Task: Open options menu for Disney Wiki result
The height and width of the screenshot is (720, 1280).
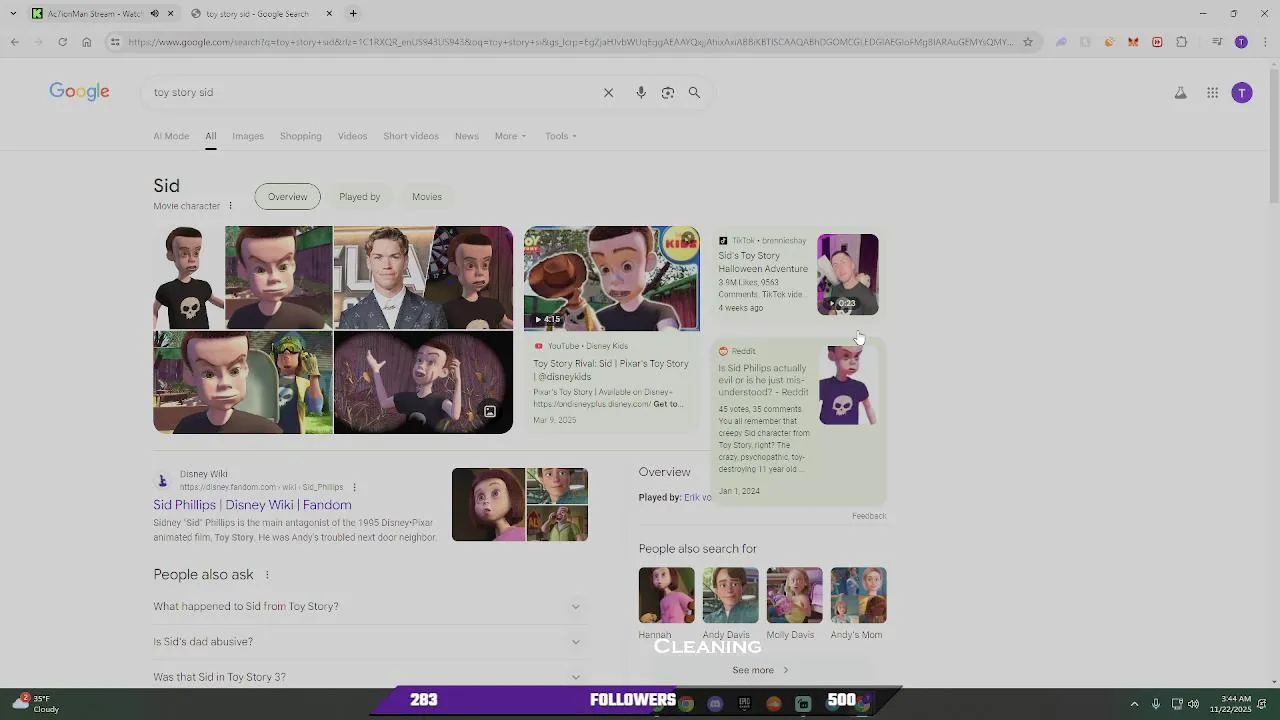Action: [x=354, y=487]
